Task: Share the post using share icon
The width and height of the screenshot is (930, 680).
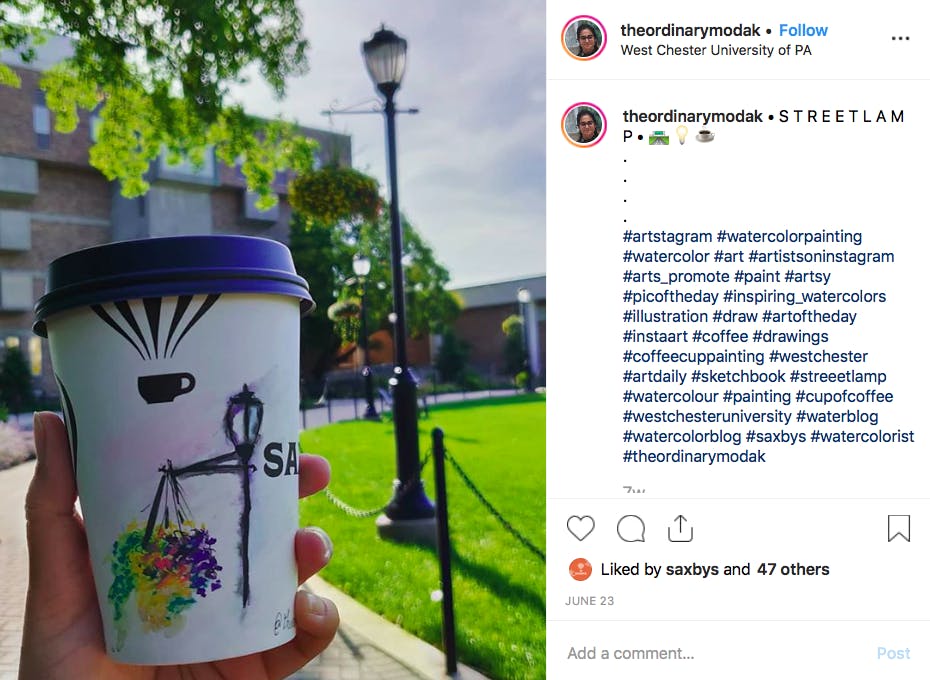Action: click(x=680, y=528)
